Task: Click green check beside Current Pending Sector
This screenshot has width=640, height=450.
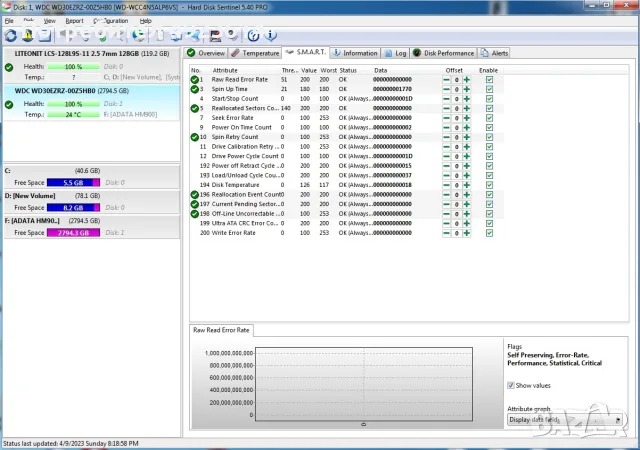Action: 195,204
